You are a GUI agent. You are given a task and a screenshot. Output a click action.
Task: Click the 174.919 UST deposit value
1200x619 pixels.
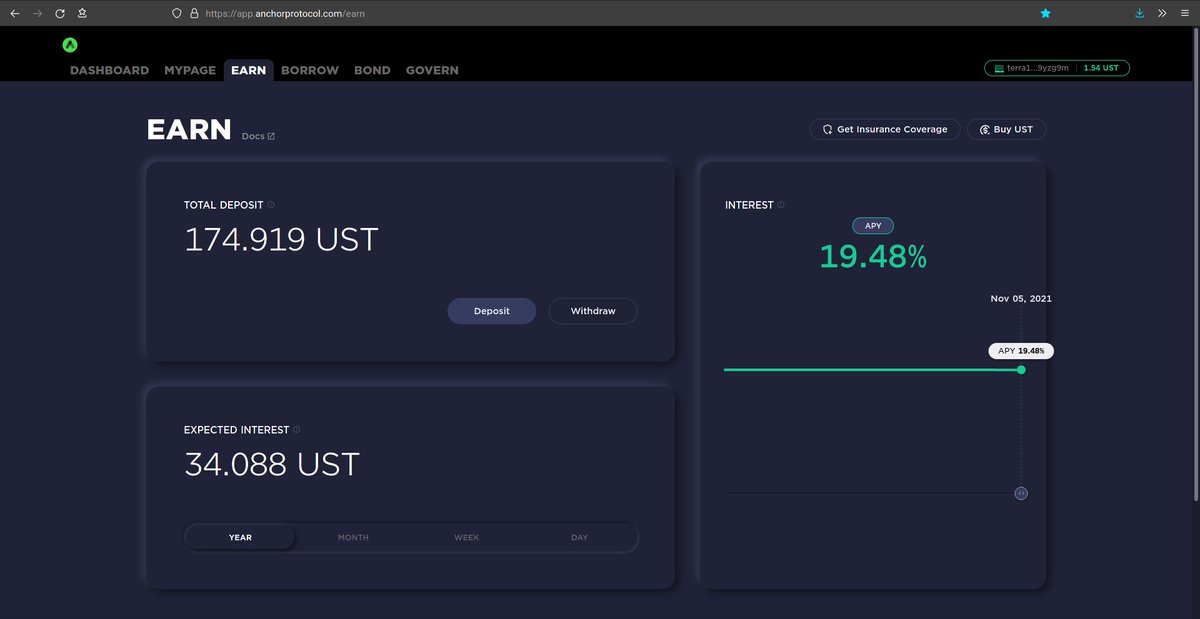click(281, 240)
